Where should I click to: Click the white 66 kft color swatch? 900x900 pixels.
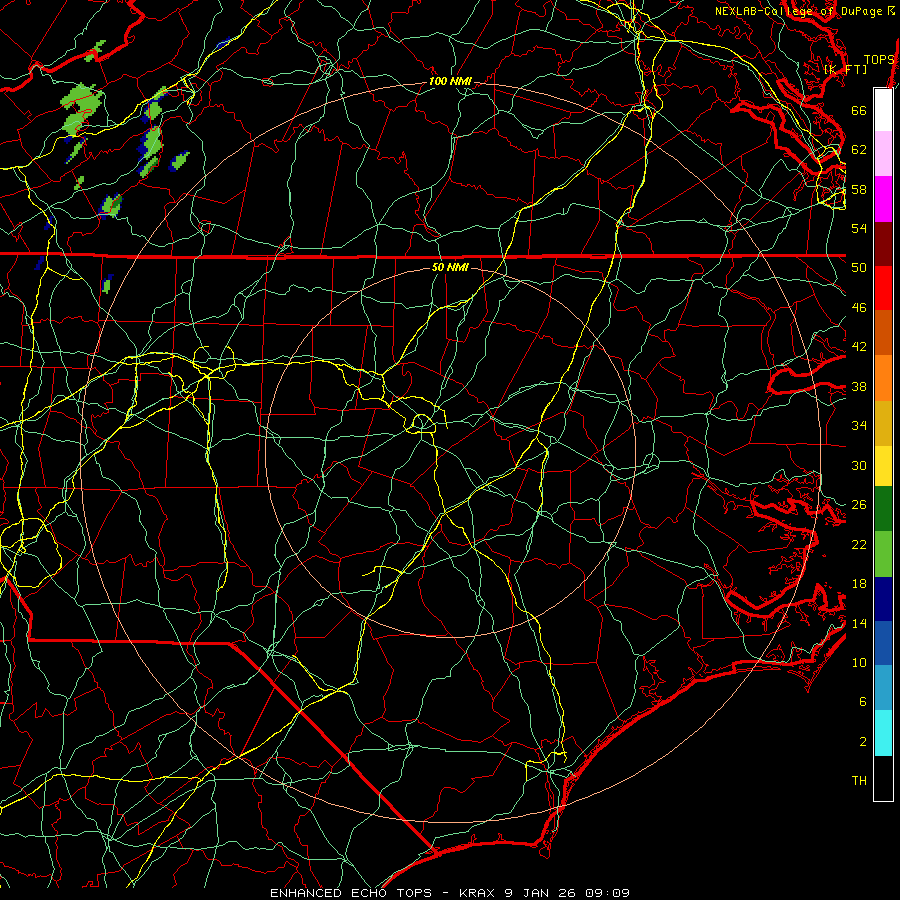883,110
